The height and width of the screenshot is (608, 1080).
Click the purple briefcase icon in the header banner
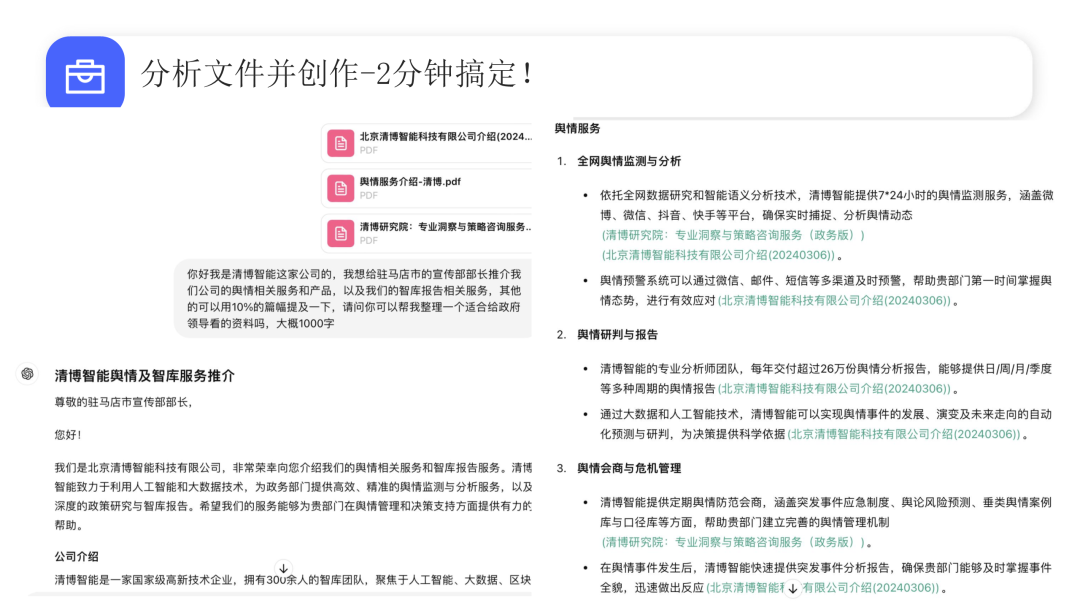[x=85, y=74]
